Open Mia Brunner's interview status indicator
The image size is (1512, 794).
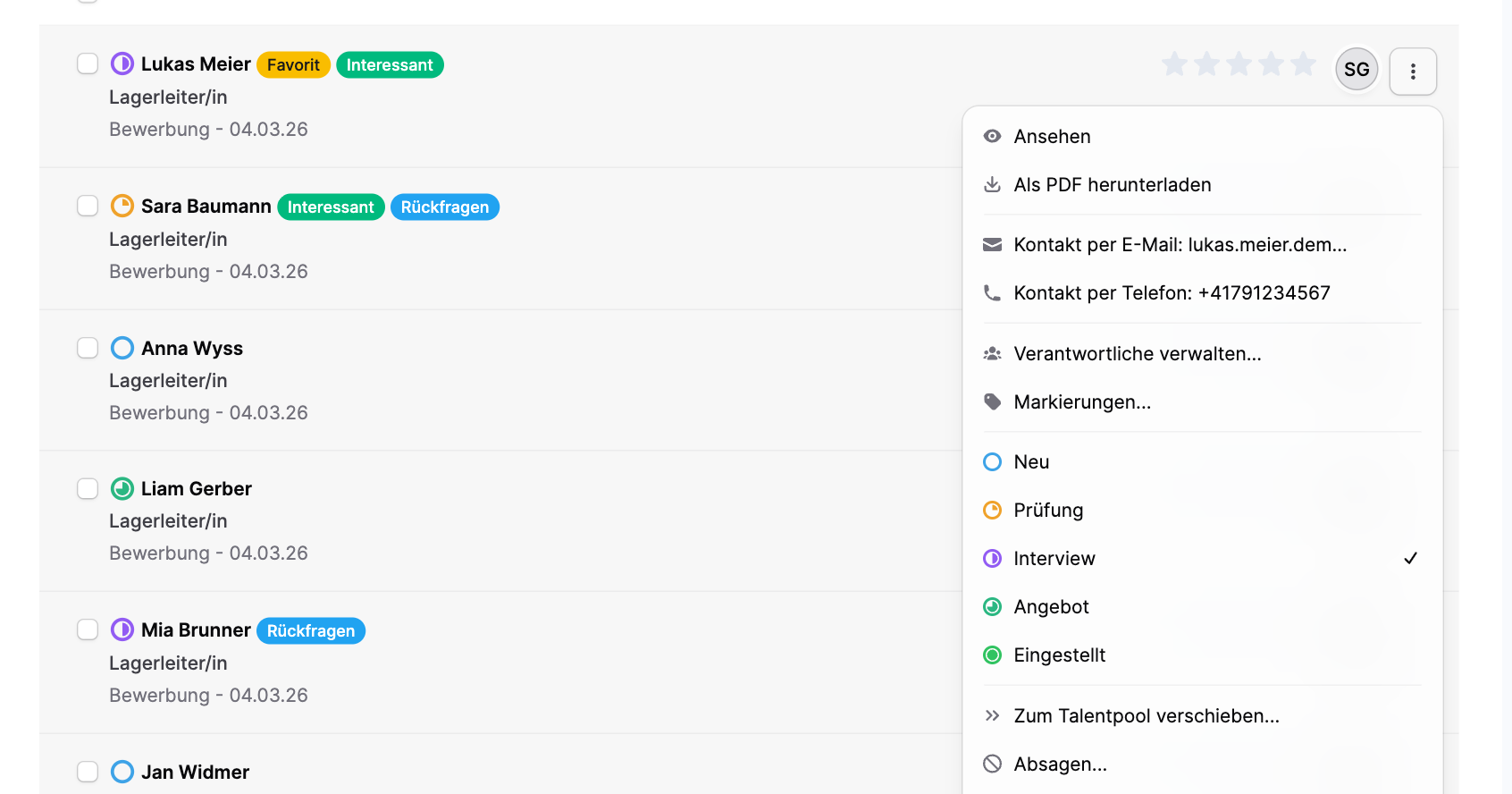coord(122,629)
